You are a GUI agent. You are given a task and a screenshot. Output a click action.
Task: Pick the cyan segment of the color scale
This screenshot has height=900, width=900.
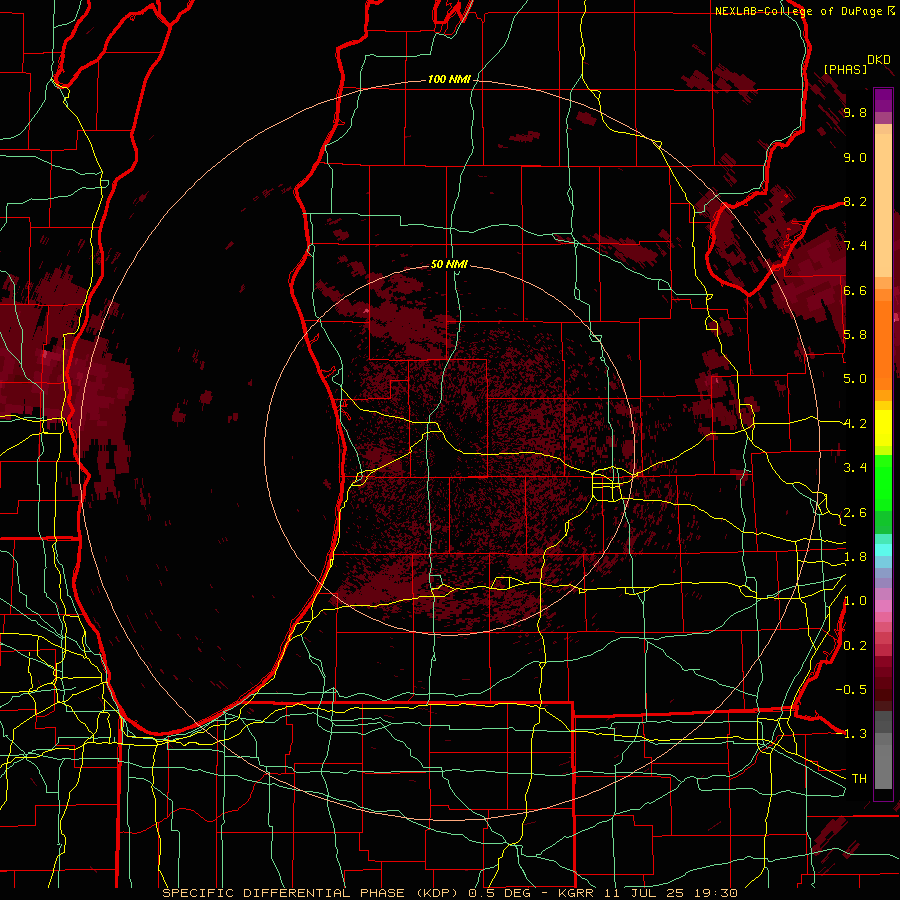883,550
